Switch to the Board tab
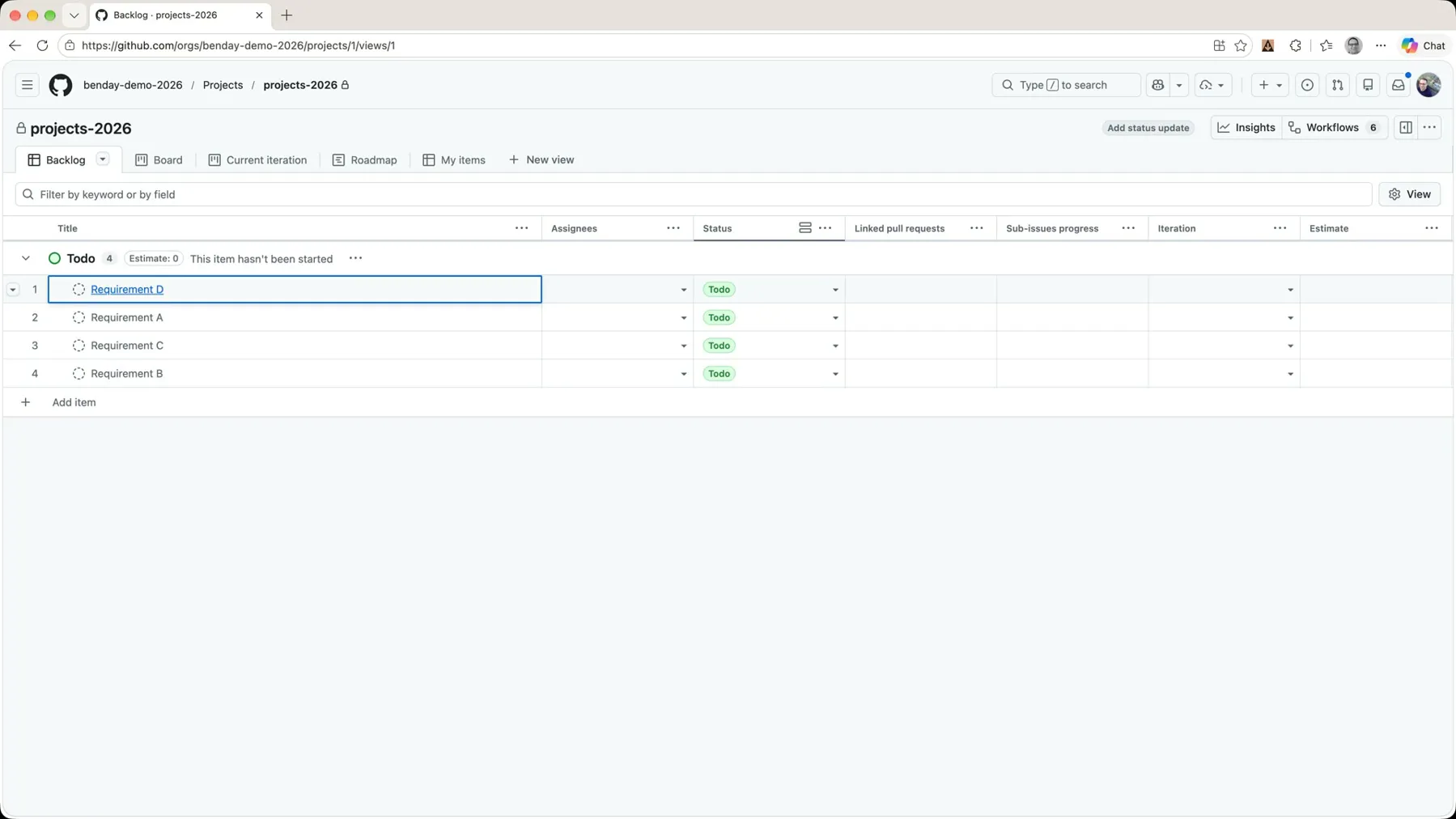The height and width of the screenshot is (819, 1456). click(x=159, y=160)
